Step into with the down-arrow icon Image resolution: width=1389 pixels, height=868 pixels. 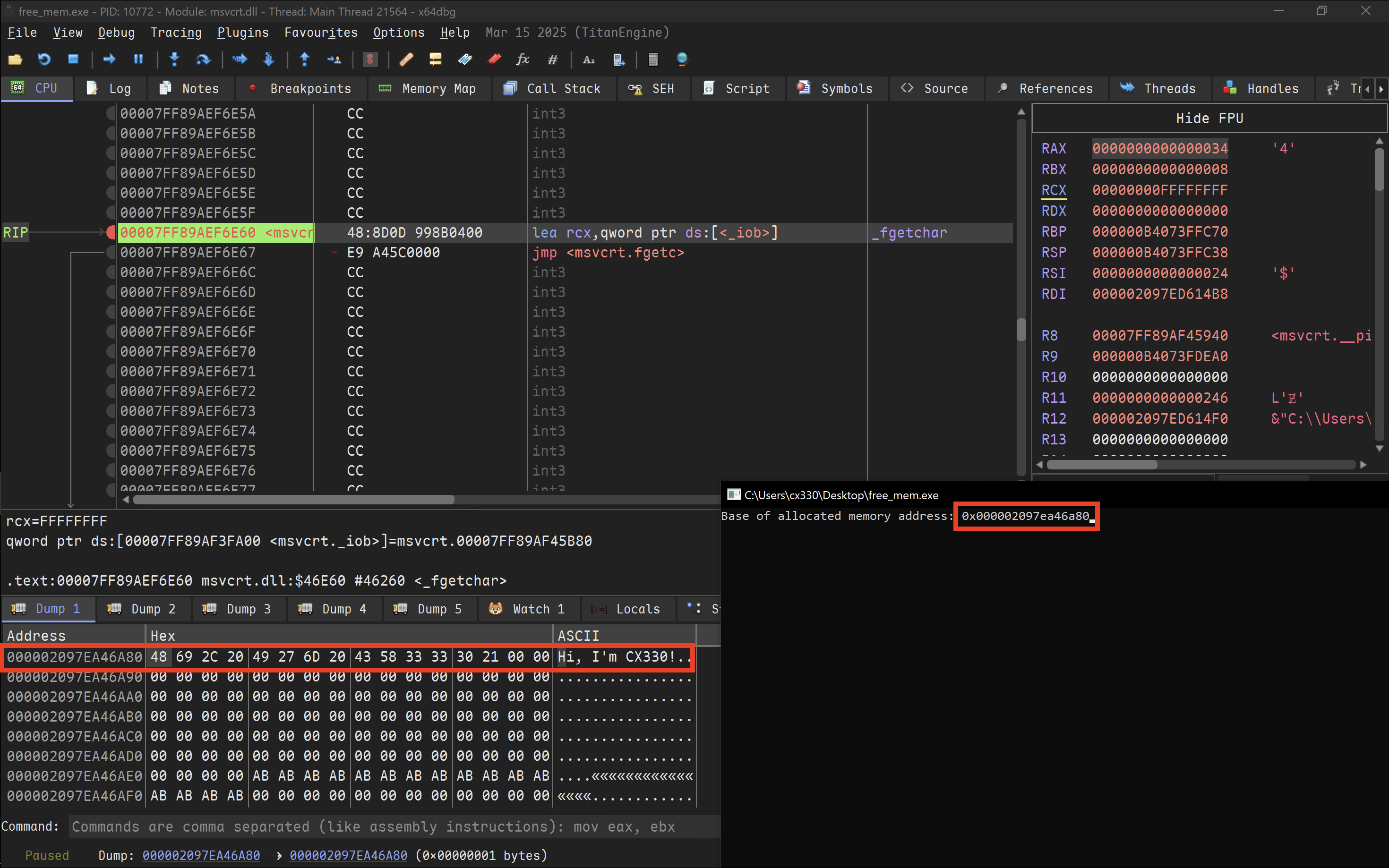pos(174,59)
